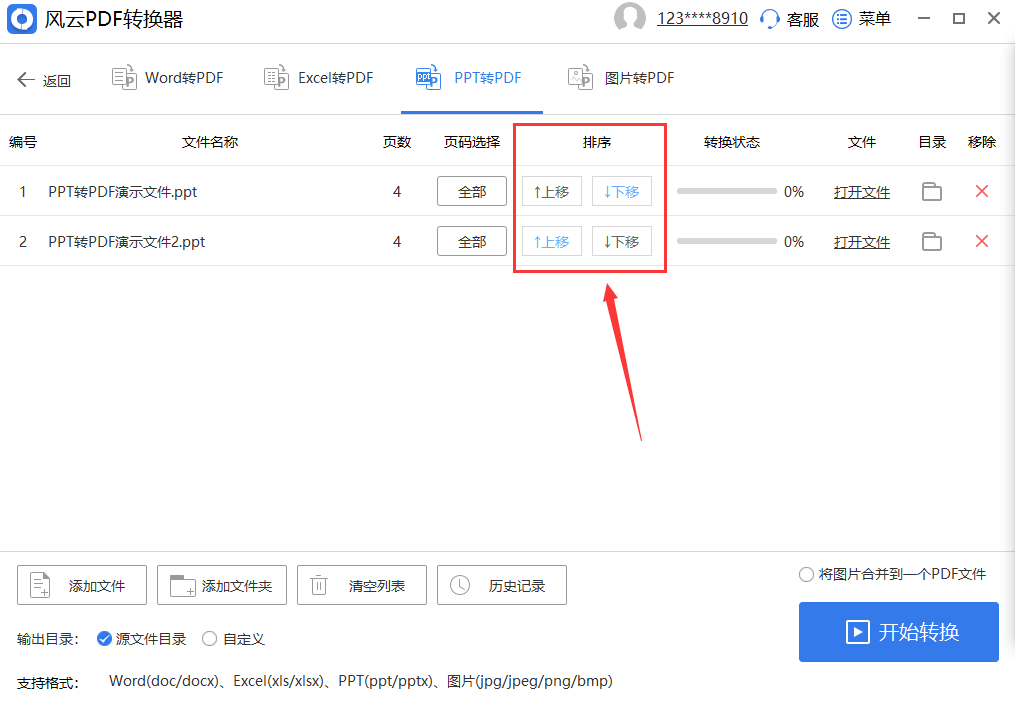Image resolution: width=1015 pixels, height=709 pixels.
Task: Click the 转换状态 column header
Action: tap(731, 142)
